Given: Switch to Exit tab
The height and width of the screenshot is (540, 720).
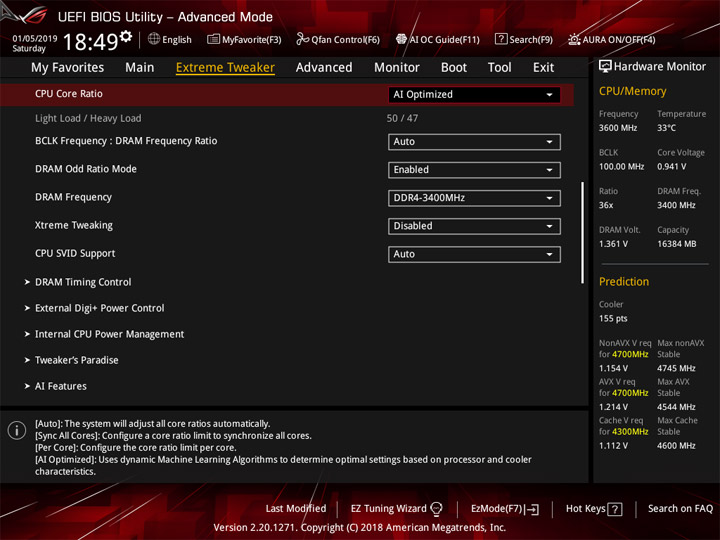Looking at the screenshot, I should [x=543, y=68].
